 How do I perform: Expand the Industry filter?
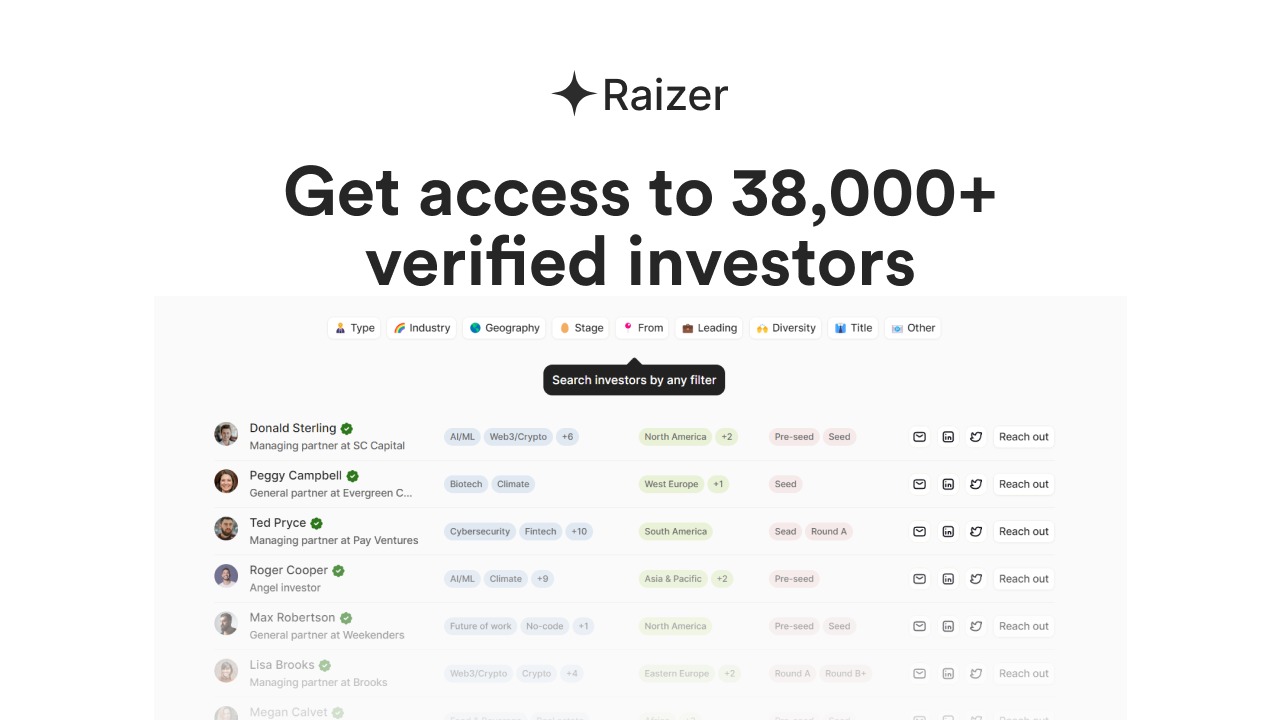(x=421, y=328)
